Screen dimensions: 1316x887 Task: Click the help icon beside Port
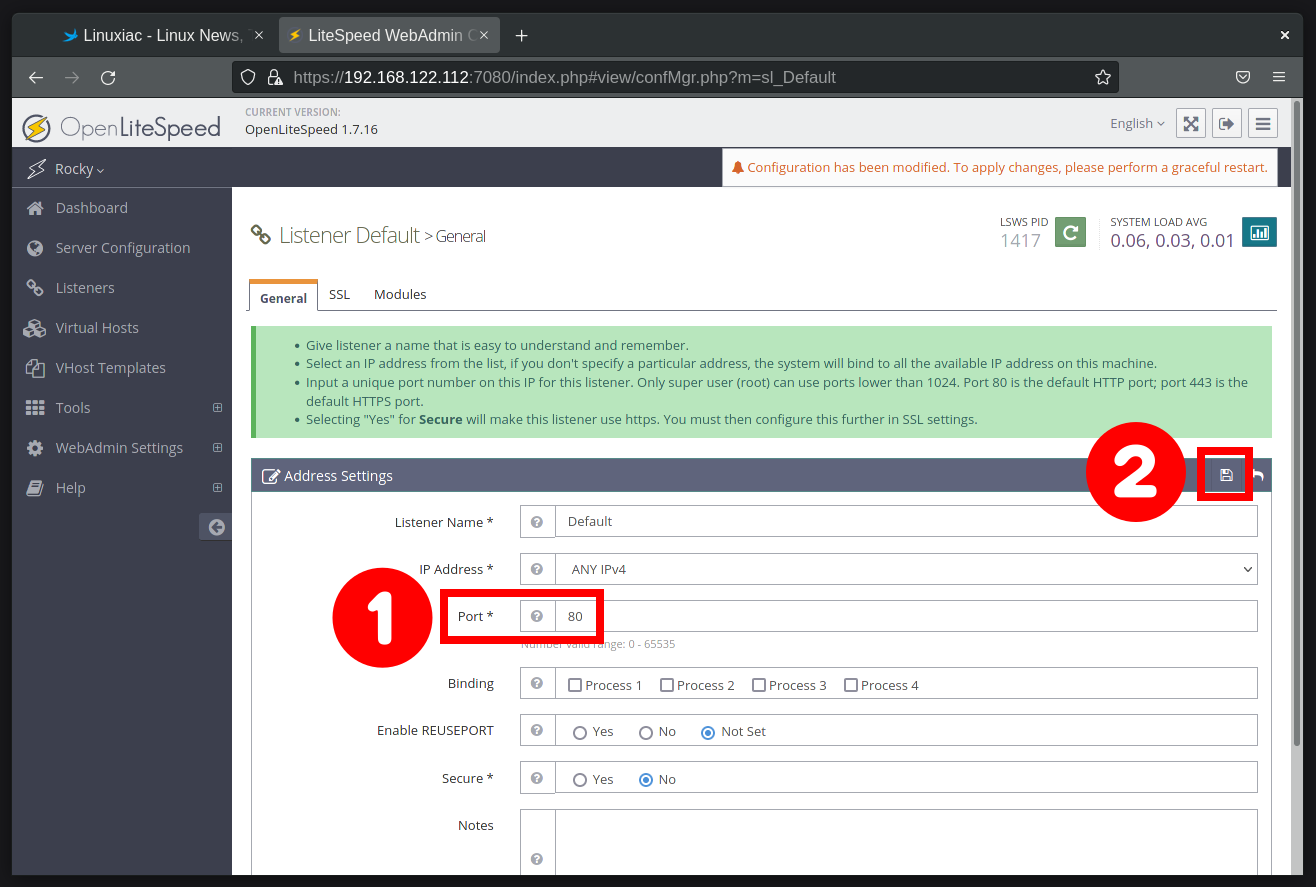[537, 616]
